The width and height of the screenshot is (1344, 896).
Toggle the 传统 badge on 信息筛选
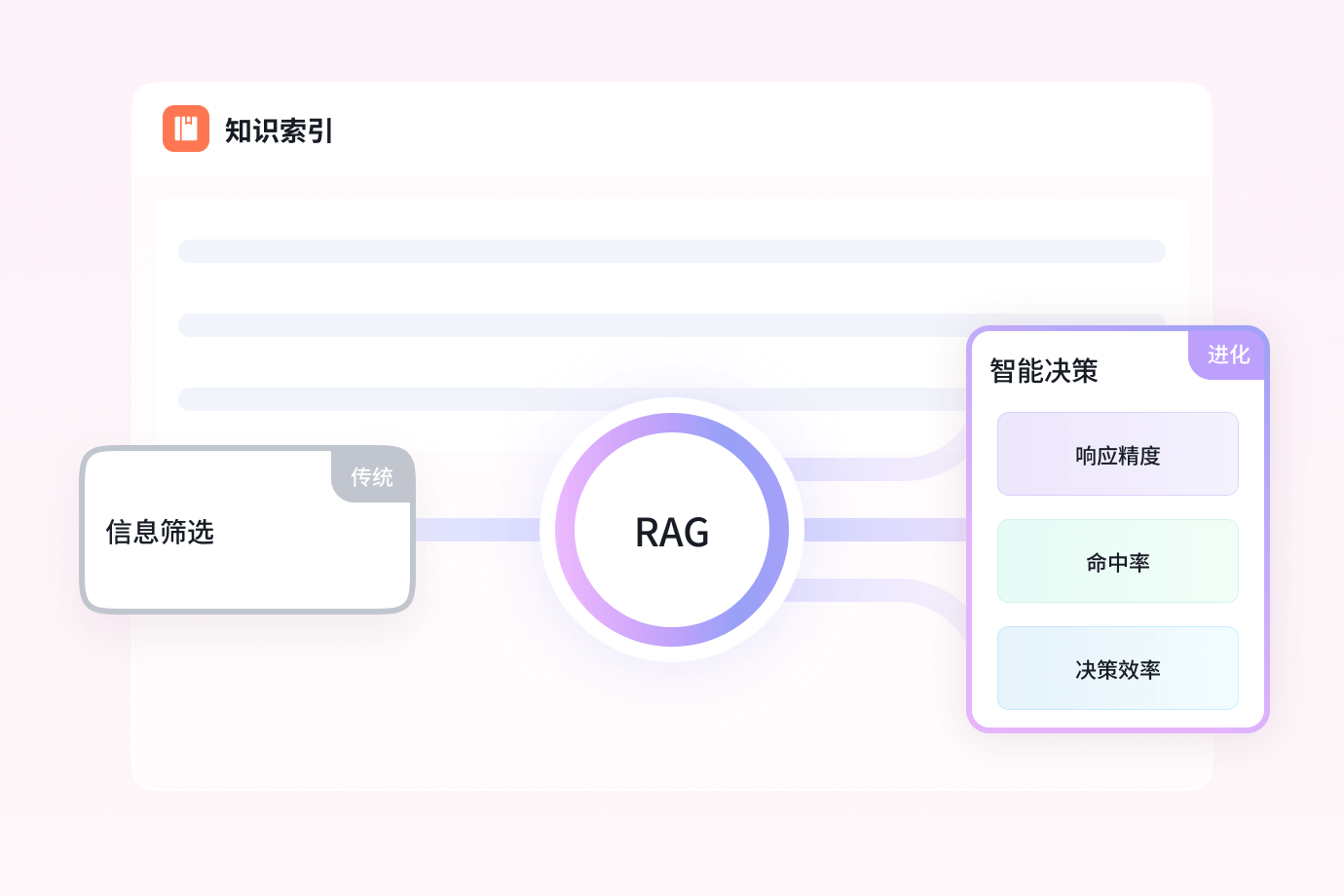click(372, 477)
